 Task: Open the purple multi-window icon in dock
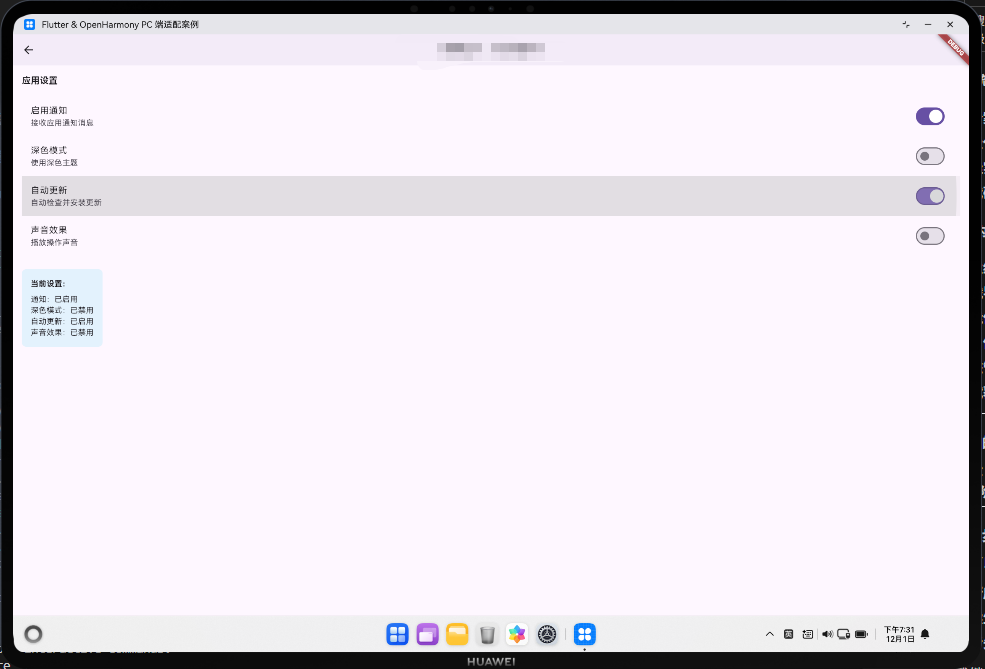[x=427, y=634]
